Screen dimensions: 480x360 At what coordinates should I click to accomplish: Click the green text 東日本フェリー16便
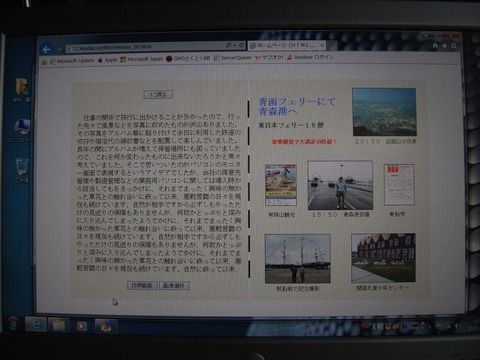[291, 125]
